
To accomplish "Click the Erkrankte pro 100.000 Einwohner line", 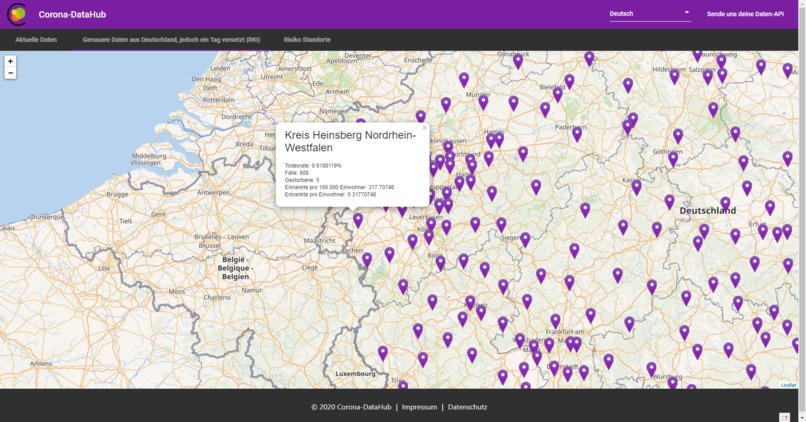I will [x=339, y=187].
